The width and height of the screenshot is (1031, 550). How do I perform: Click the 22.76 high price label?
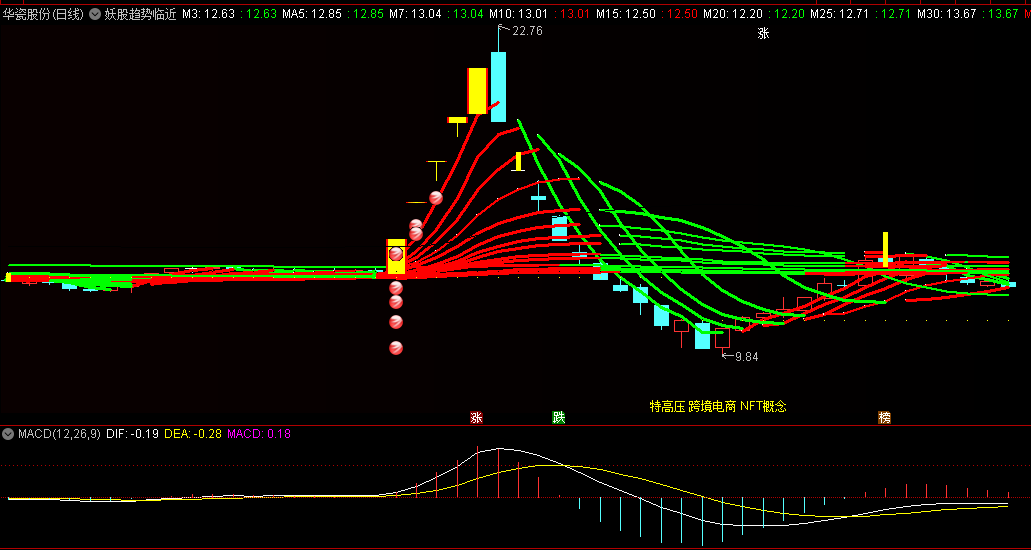(x=527, y=30)
